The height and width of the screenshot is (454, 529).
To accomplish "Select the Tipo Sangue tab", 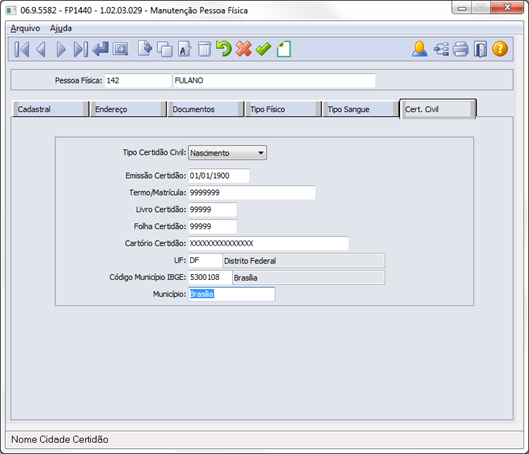I will pos(360,109).
